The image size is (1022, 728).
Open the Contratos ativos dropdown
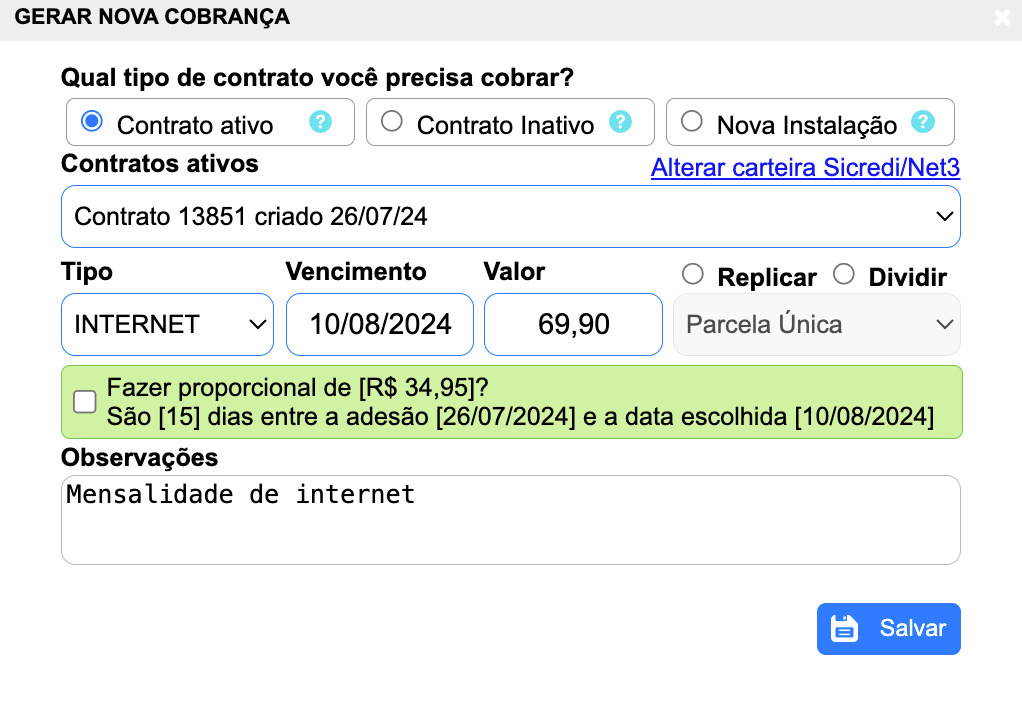point(511,216)
